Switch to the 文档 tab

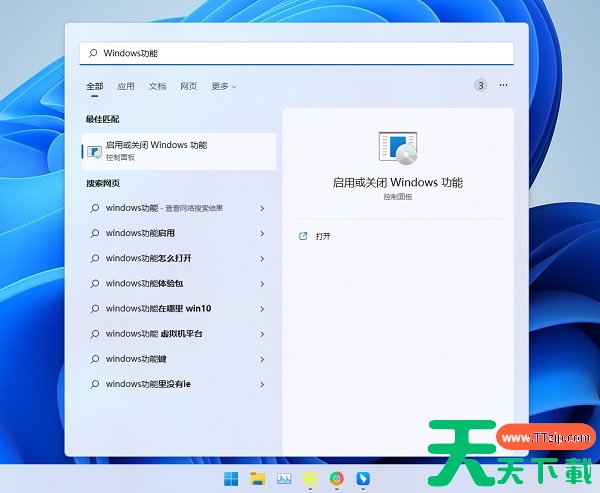point(157,87)
